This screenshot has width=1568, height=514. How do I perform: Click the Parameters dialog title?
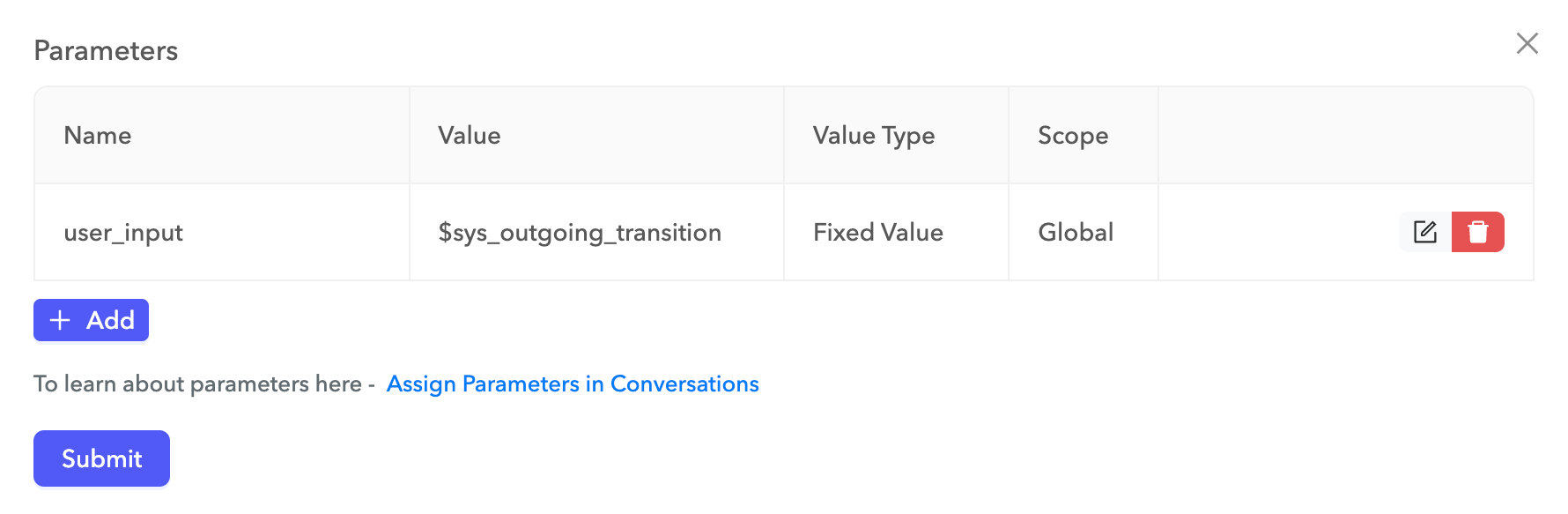point(105,50)
